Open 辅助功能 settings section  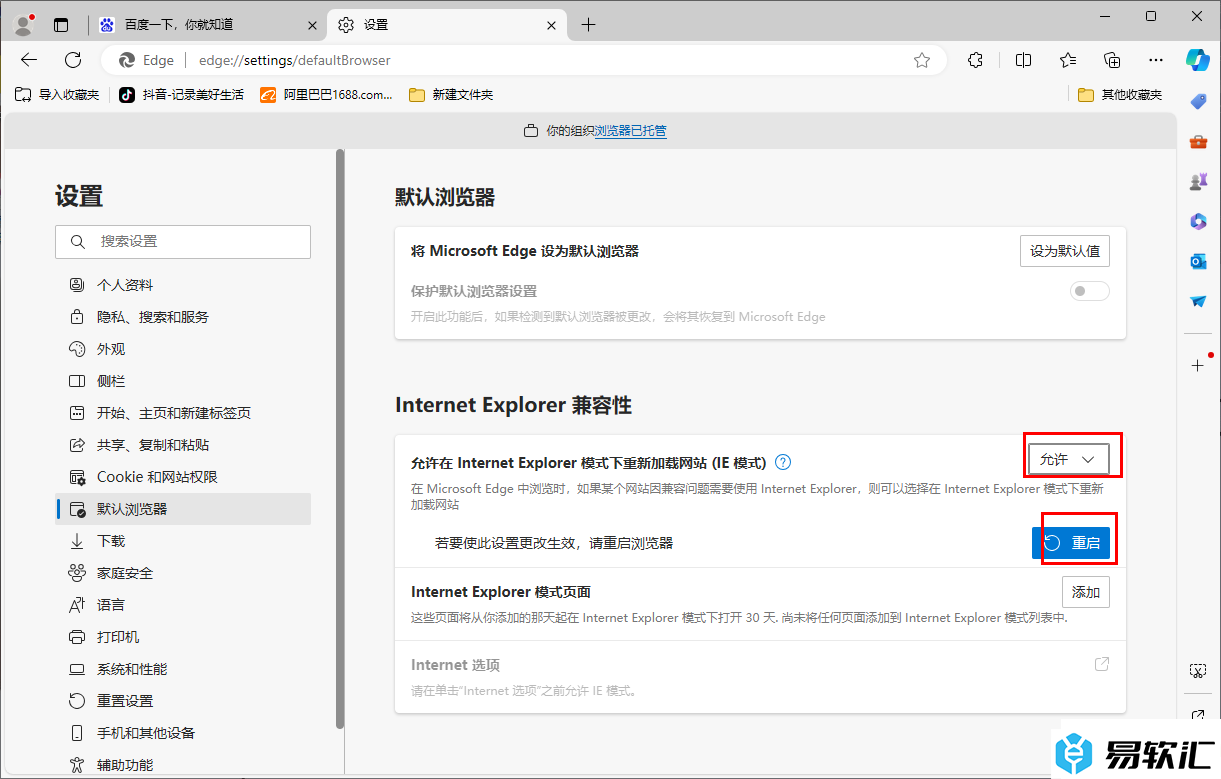183,765
